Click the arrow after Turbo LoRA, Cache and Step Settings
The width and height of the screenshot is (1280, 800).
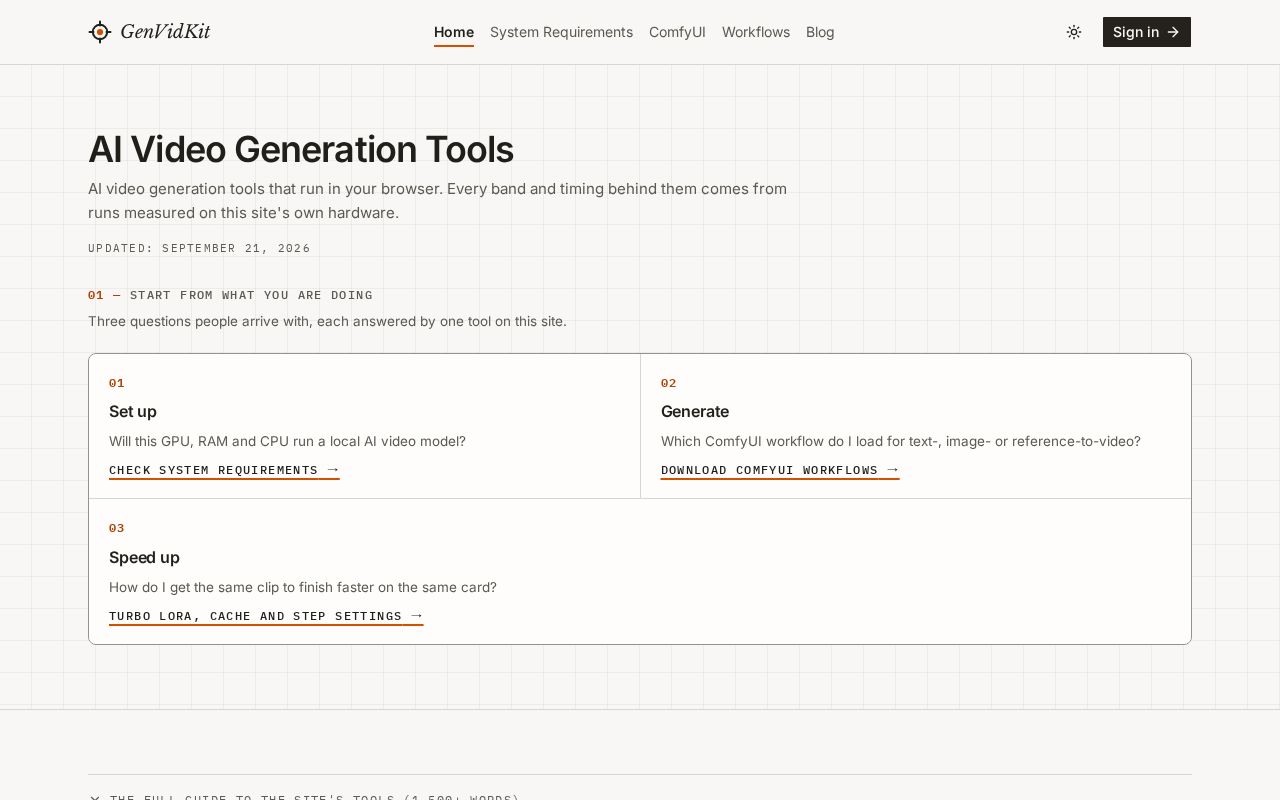(417, 616)
